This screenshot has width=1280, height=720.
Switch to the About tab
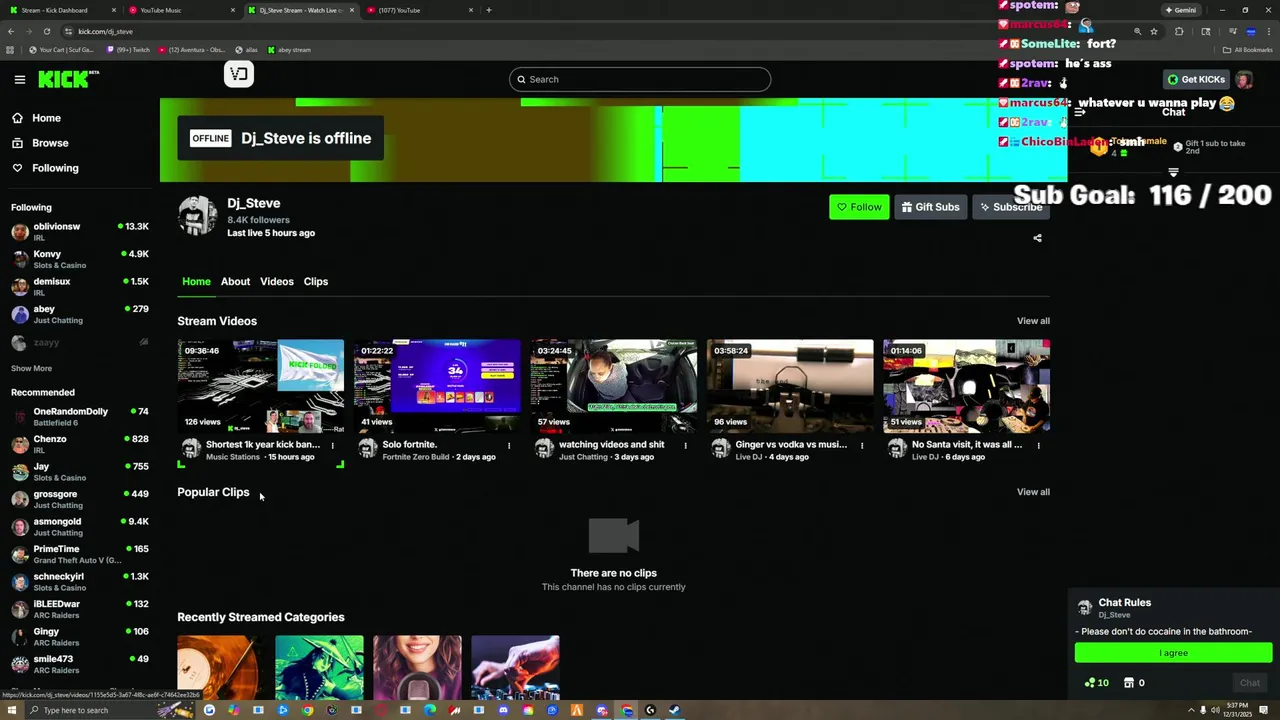tap(235, 282)
